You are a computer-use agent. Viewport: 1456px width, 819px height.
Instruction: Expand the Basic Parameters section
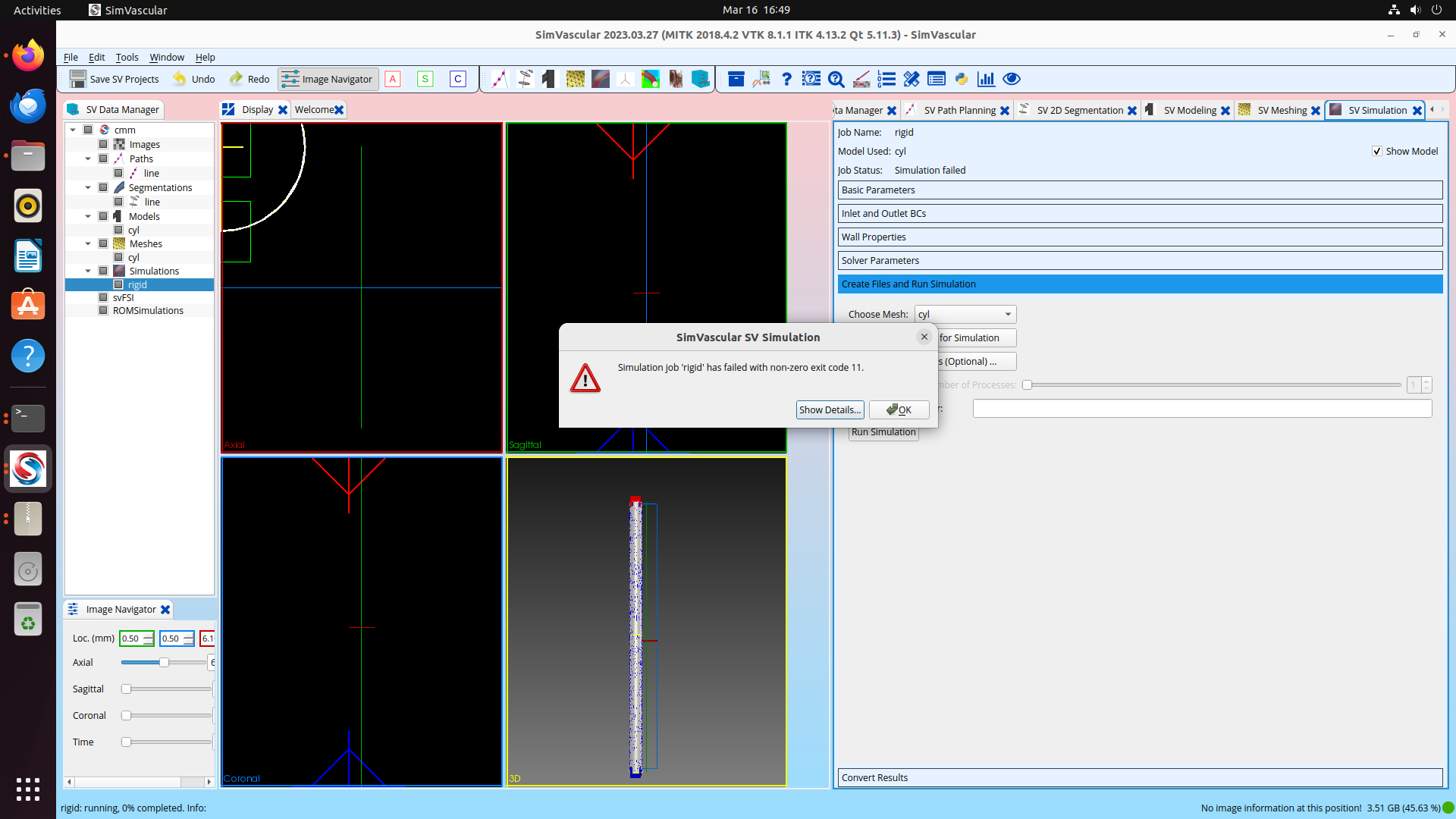coord(1140,190)
